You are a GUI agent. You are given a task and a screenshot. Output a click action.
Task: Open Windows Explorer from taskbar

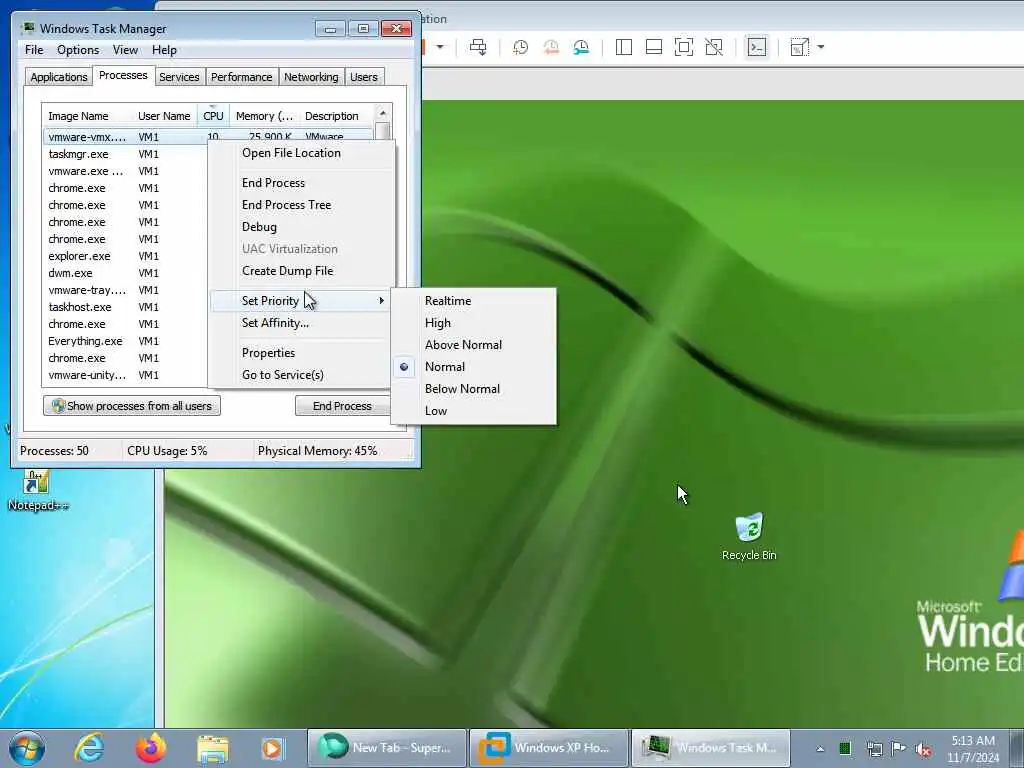tap(213, 748)
